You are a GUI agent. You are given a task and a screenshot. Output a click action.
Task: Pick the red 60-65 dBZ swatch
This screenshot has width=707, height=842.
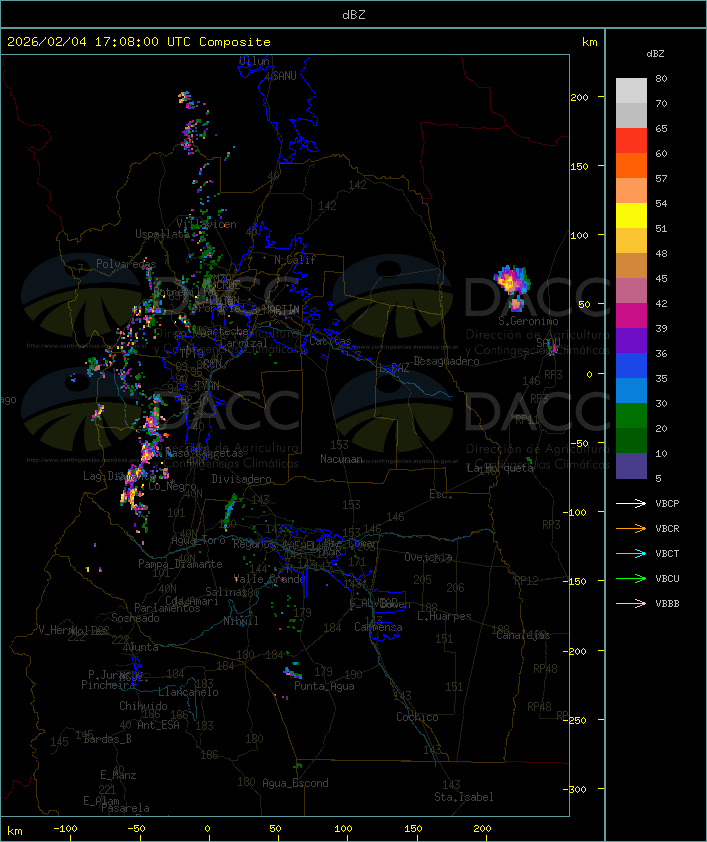pos(631,140)
